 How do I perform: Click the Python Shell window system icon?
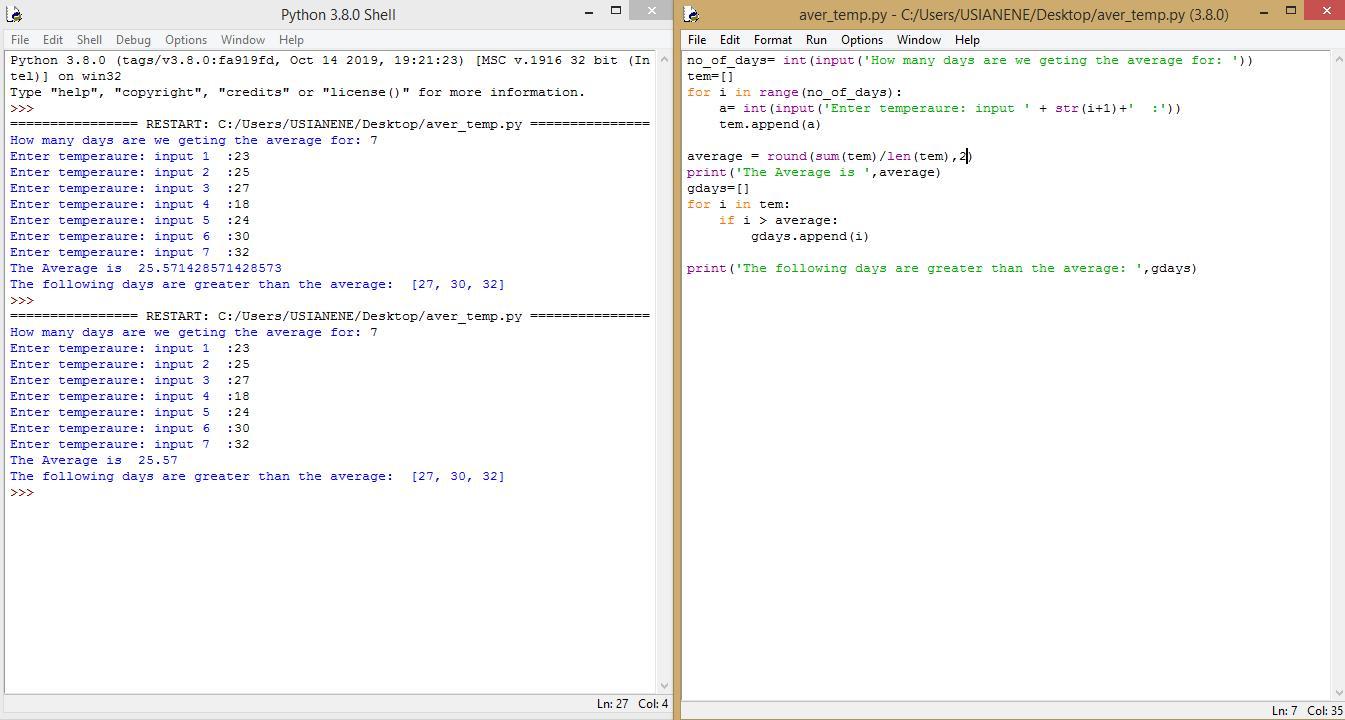point(14,14)
